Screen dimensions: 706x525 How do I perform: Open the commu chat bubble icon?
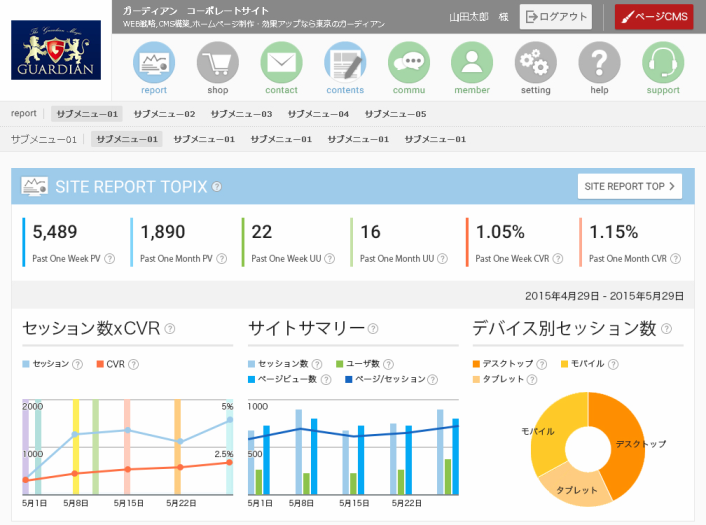409,63
